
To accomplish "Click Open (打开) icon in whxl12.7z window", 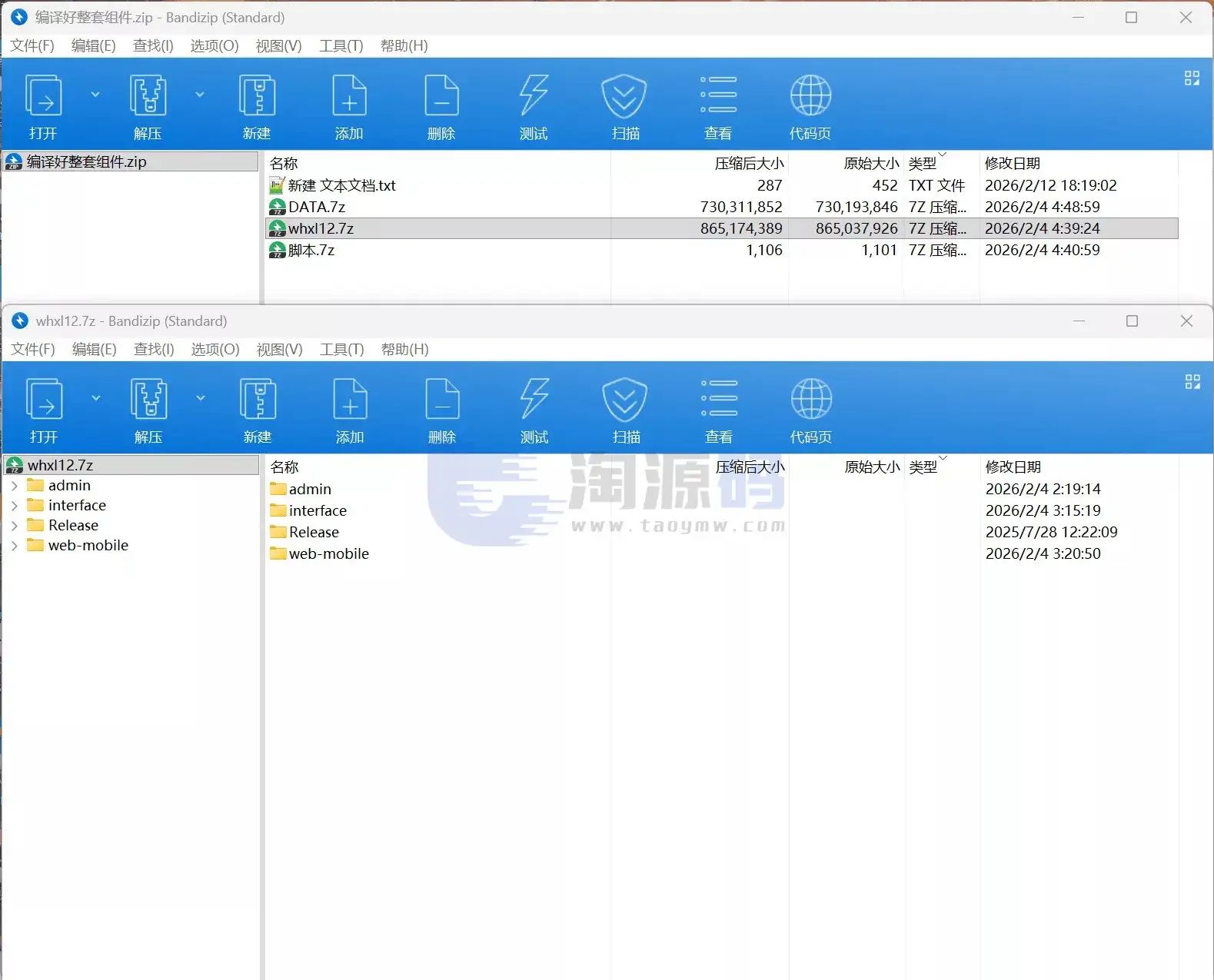I will click(45, 399).
